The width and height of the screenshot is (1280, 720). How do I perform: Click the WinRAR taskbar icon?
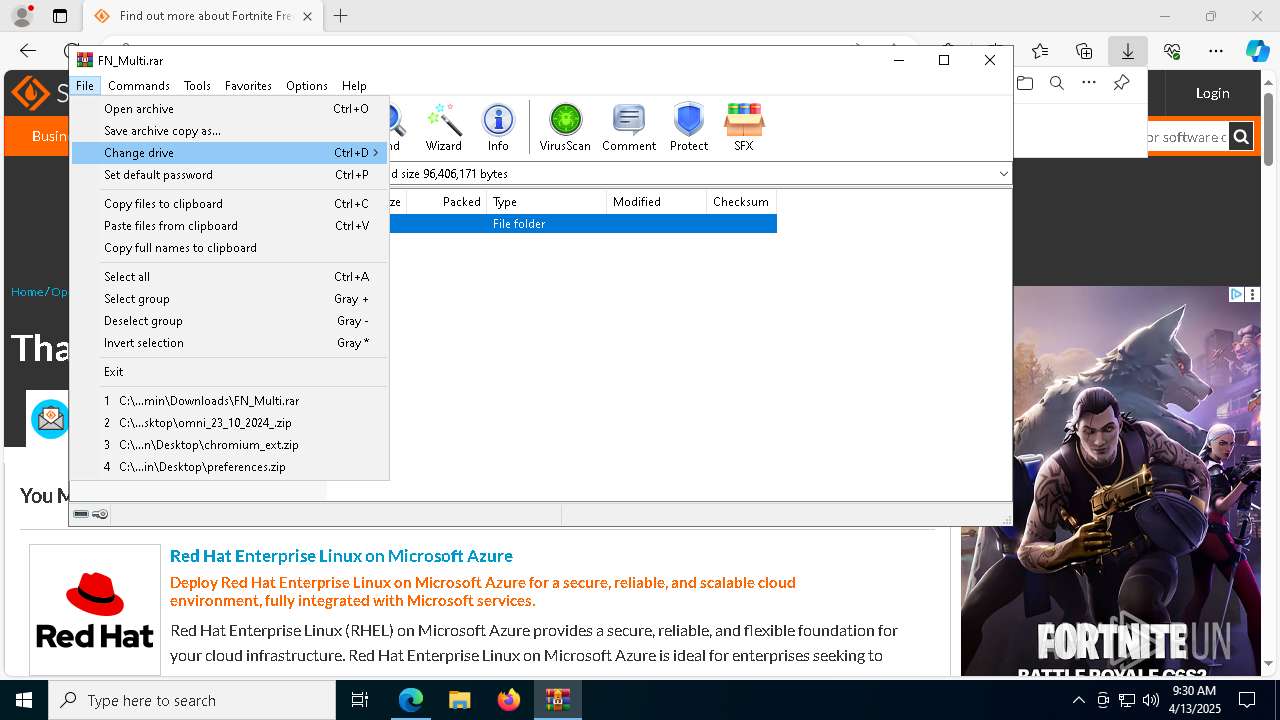557,700
